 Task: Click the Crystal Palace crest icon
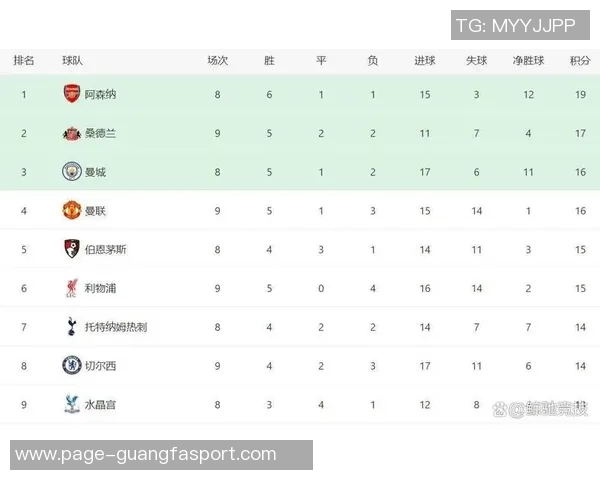click(x=71, y=404)
